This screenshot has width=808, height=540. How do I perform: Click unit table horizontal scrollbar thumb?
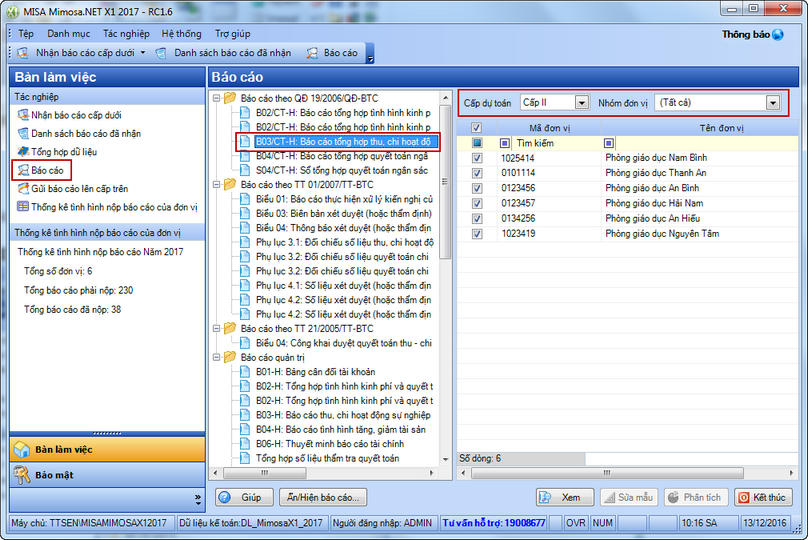coord(607,472)
